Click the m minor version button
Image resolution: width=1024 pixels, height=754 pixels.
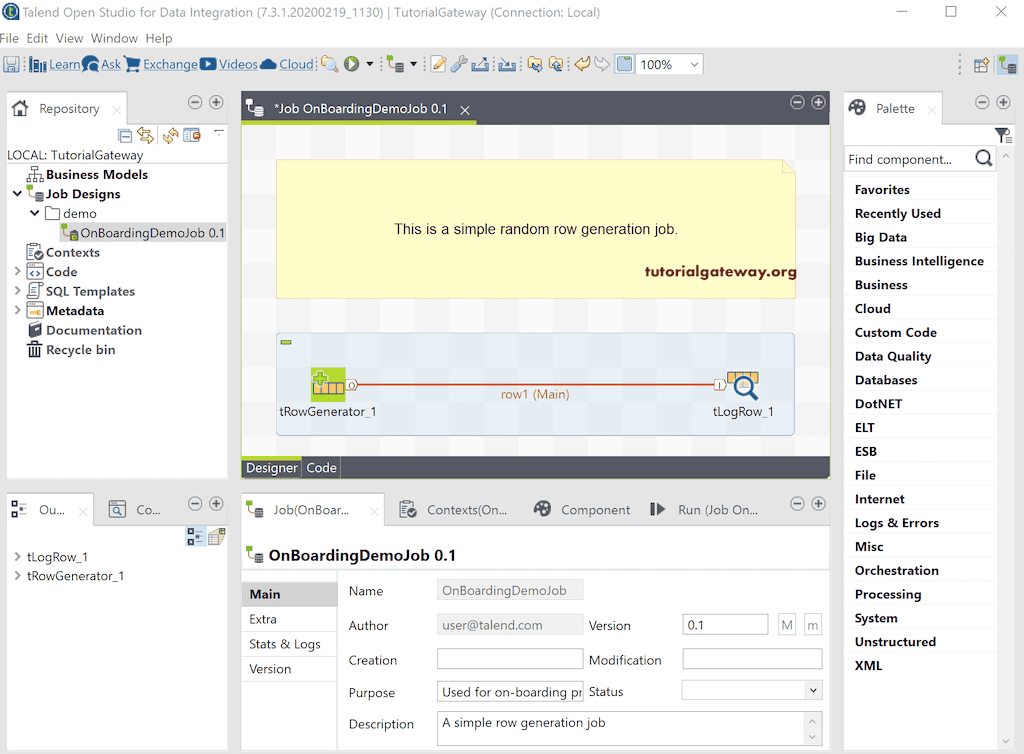pyautogui.click(x=812, y=625)
